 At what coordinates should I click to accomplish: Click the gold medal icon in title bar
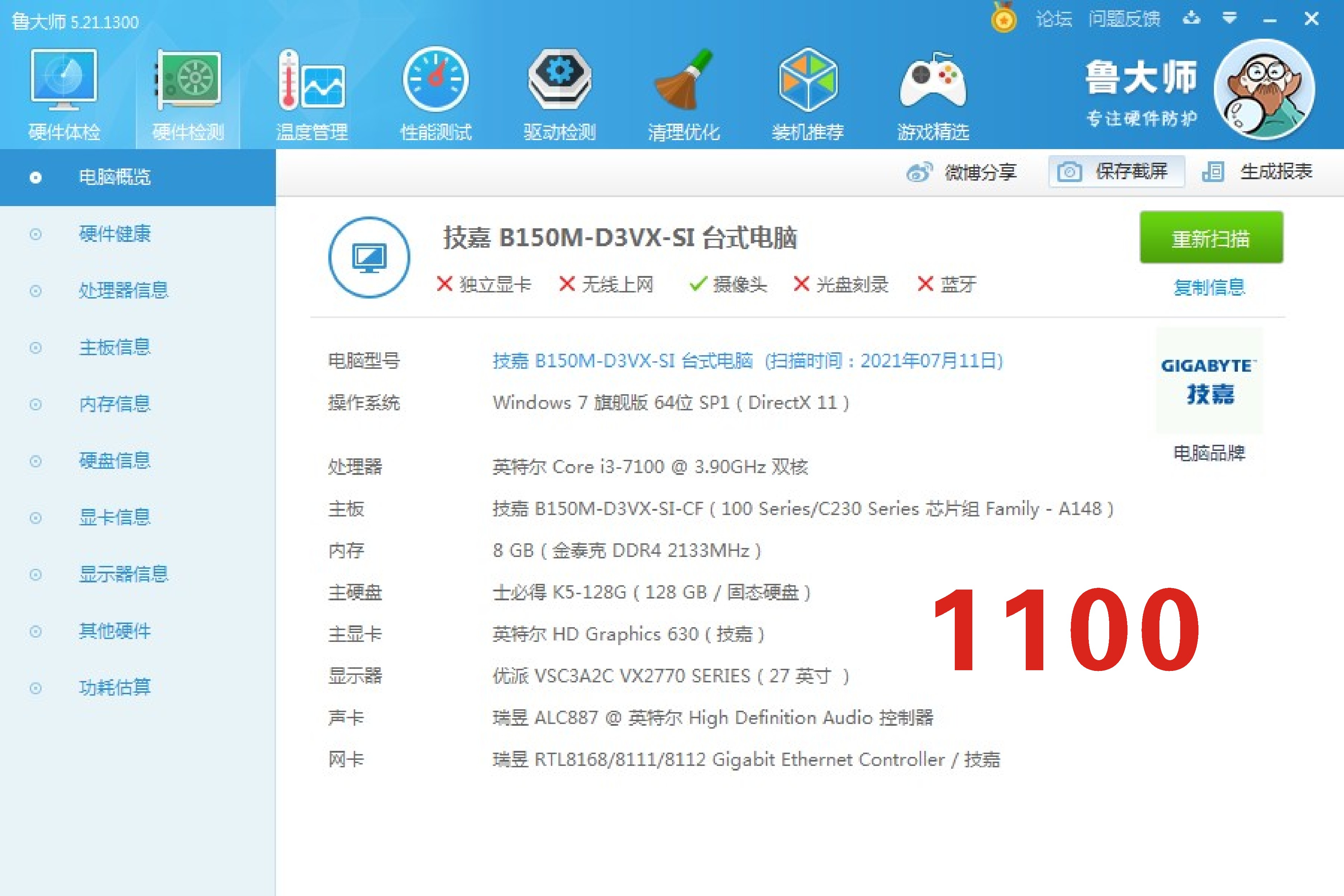click(1004, 18)
